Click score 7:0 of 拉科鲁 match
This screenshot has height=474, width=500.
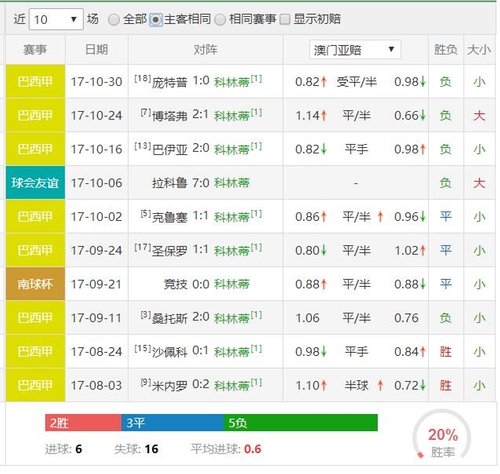[201, 183]
